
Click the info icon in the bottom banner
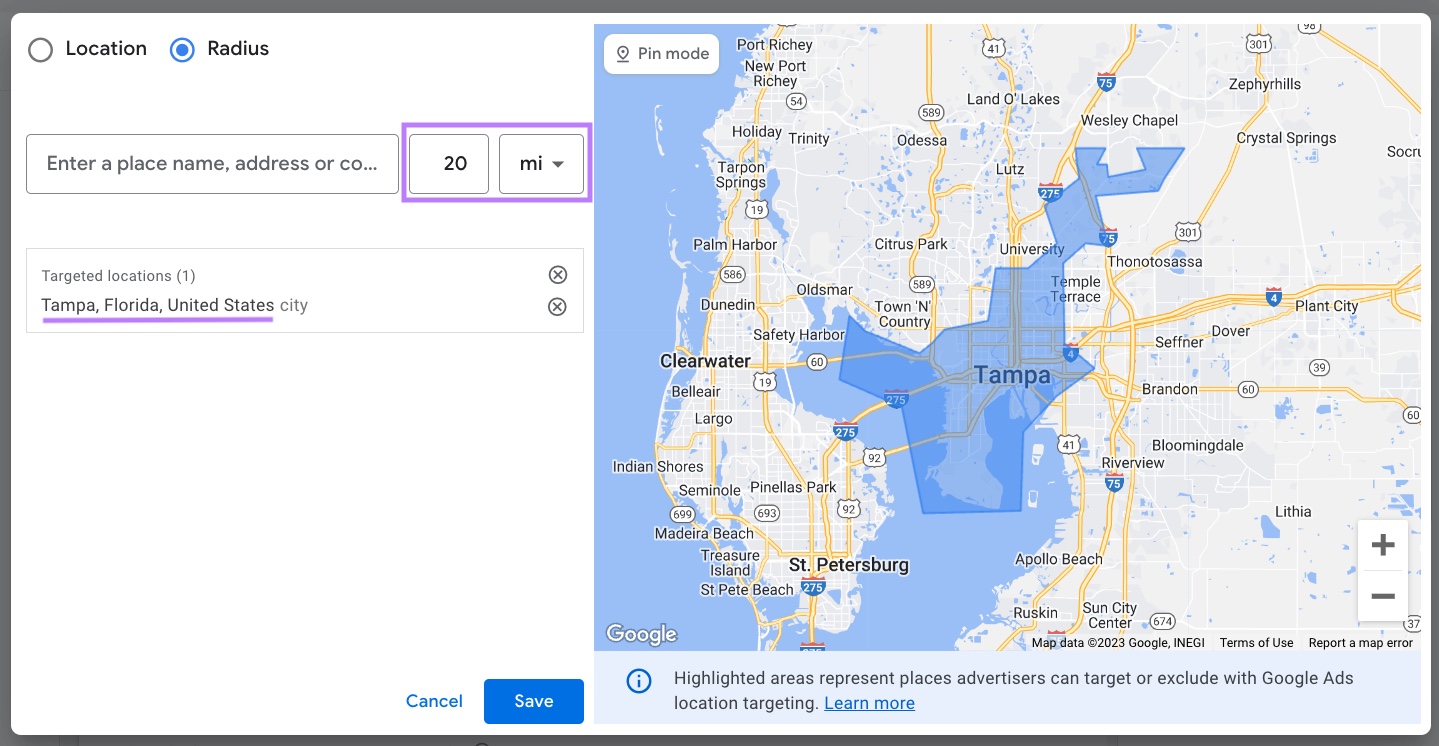point(638,681)
